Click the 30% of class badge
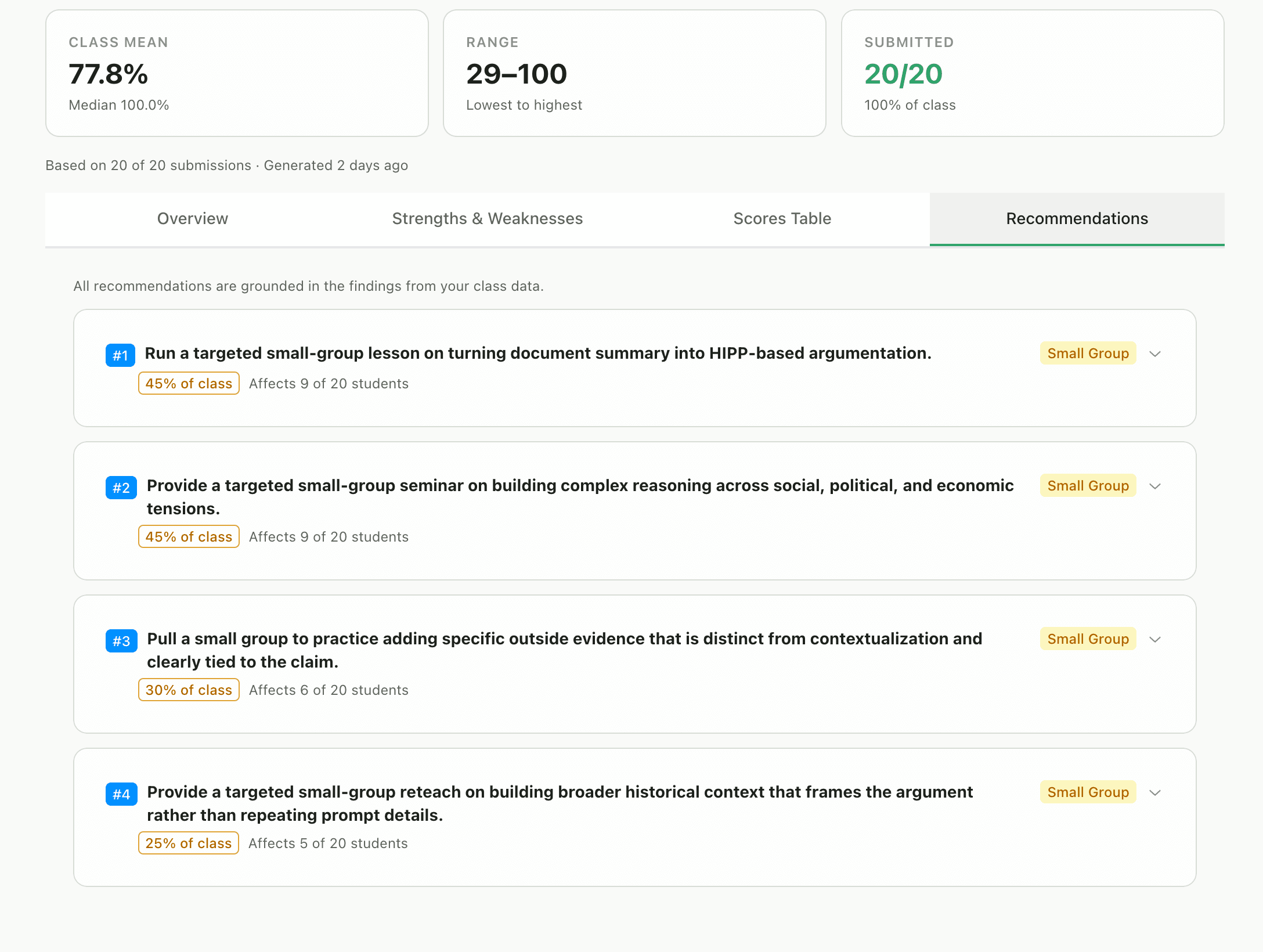Viewport: 1263px width, 952px height. pyautogui.click(x=188, y=690)
